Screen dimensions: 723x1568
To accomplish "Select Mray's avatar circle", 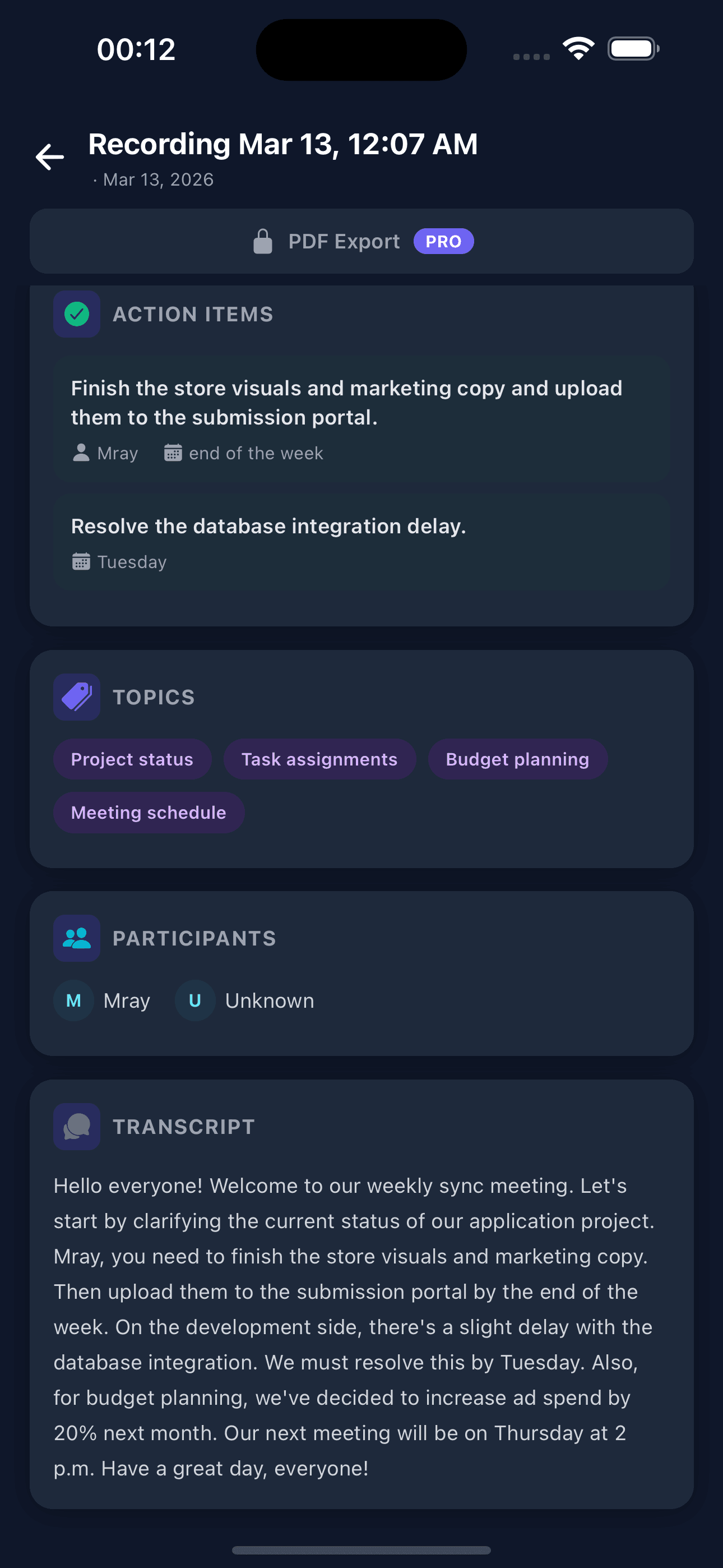I will [73, 1000].
